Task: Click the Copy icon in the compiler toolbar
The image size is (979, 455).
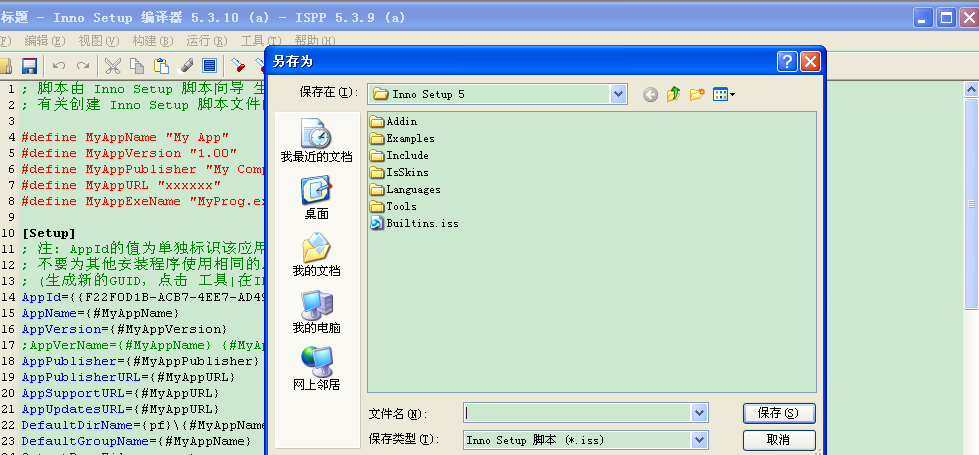Action: (137, 66)
